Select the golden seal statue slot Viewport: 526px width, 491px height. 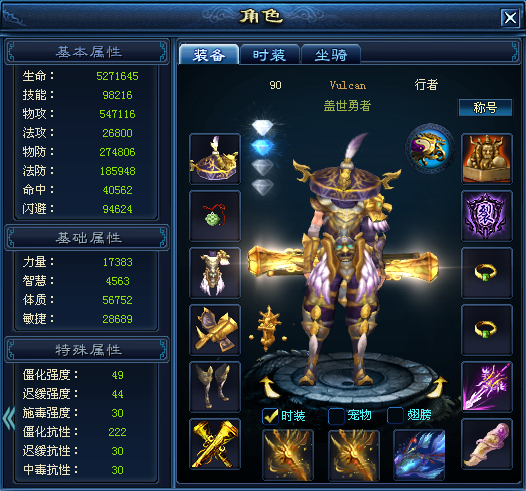tap(487, 159)
